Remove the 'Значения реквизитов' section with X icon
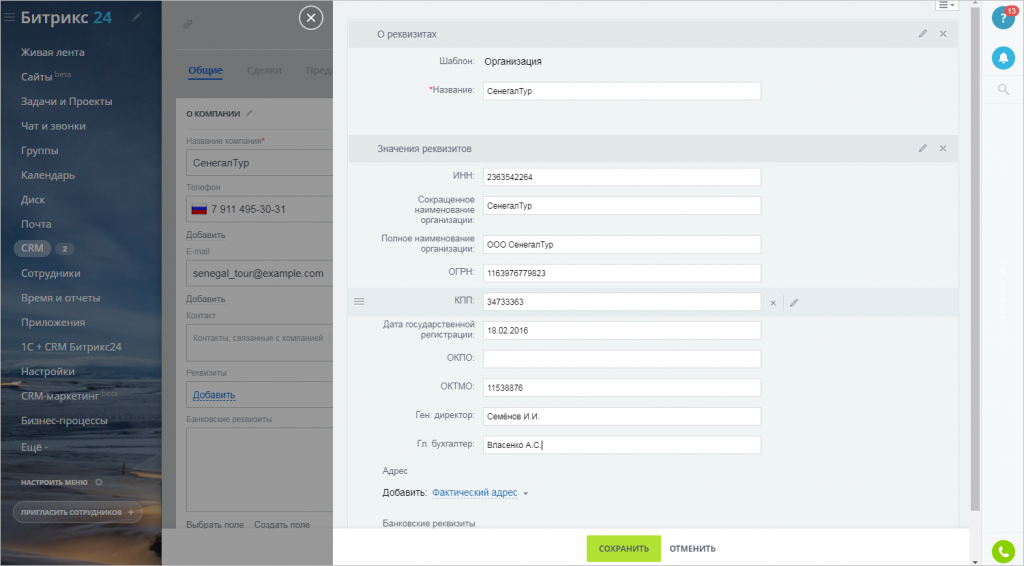Image resolution: width=1024 pixels, height=566 pixels. [x=943, y=148]
